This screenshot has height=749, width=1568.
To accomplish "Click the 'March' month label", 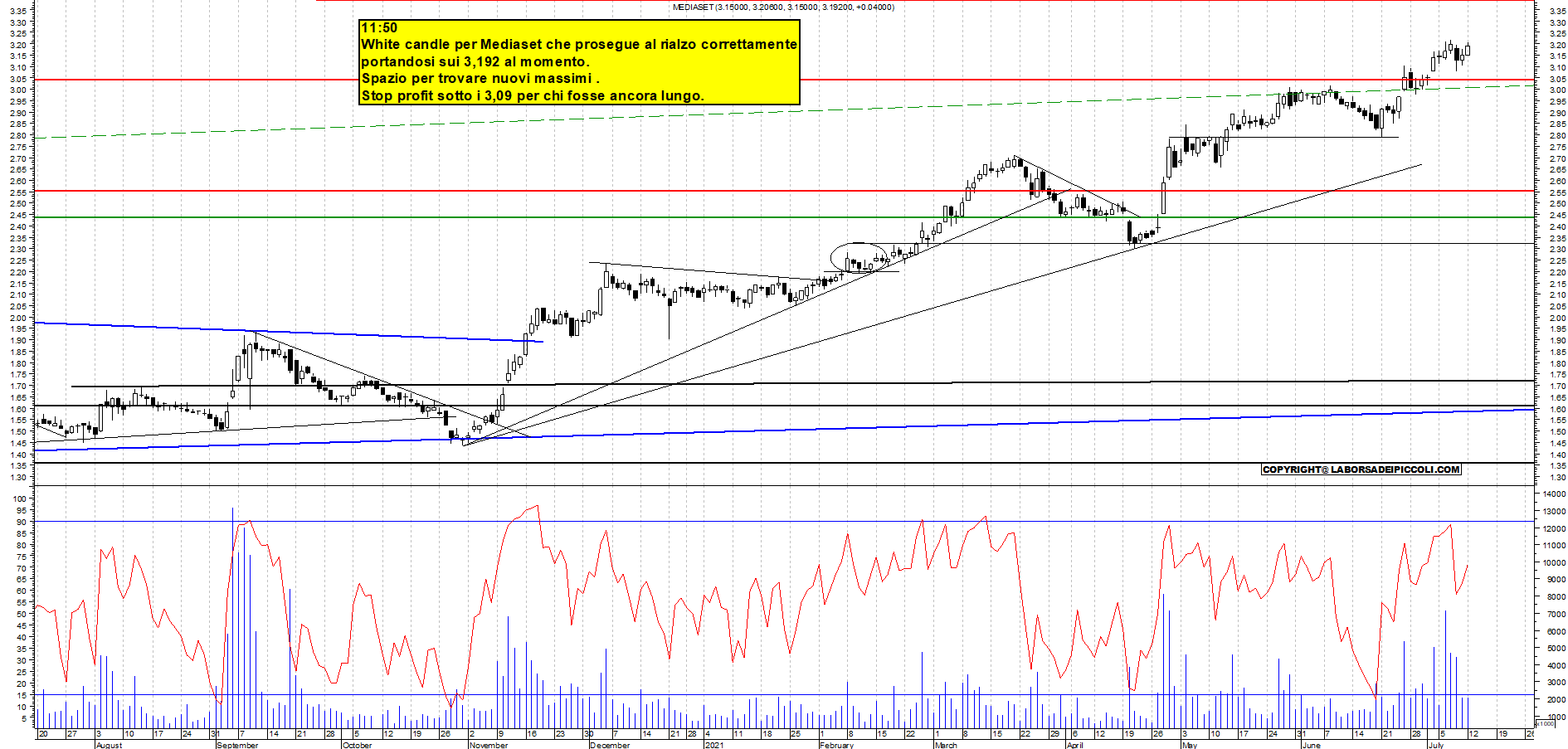I will click(946, 745).
